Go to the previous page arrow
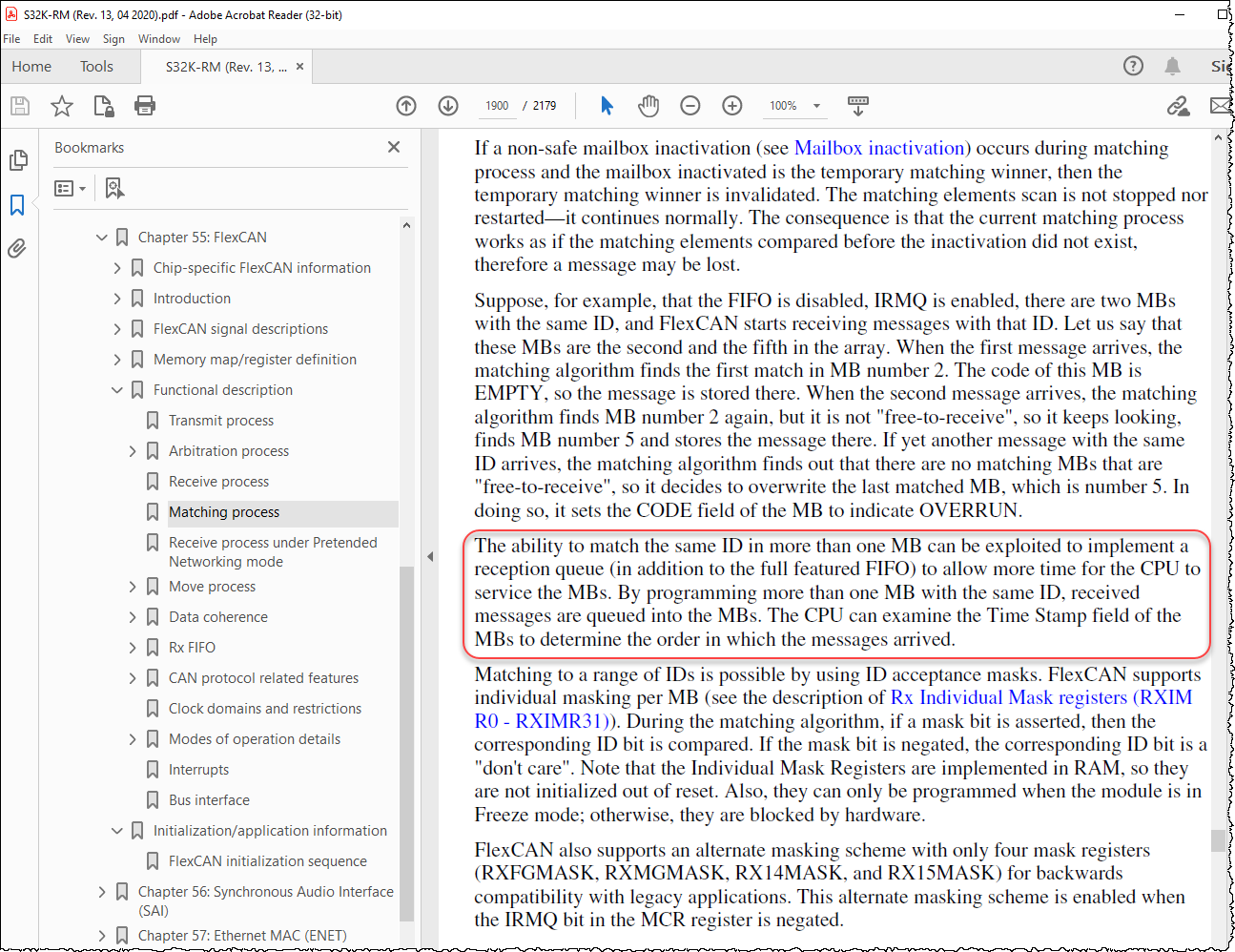 [405, 106]
